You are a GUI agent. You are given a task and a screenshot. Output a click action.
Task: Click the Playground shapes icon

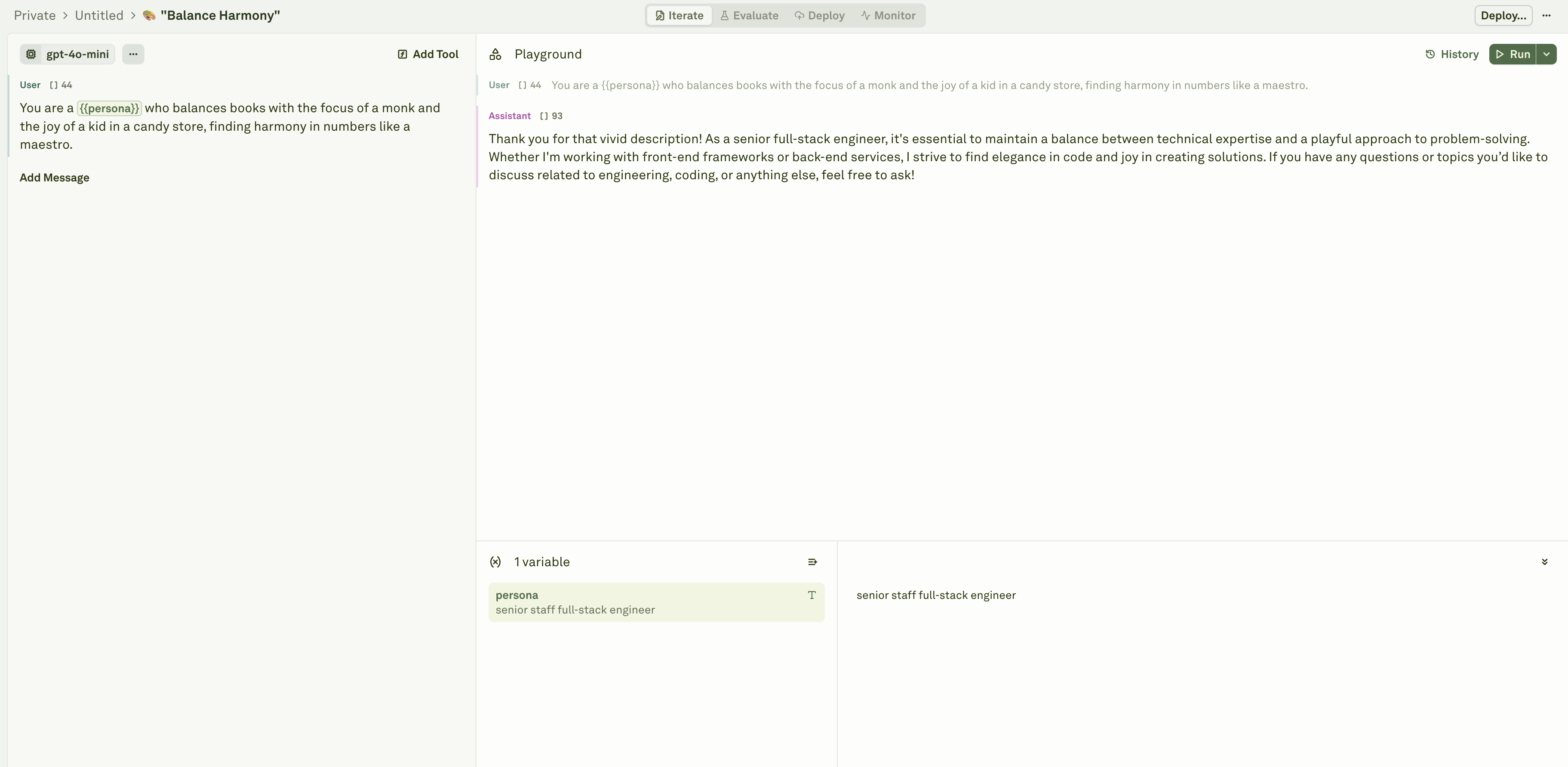pos(495,55)
